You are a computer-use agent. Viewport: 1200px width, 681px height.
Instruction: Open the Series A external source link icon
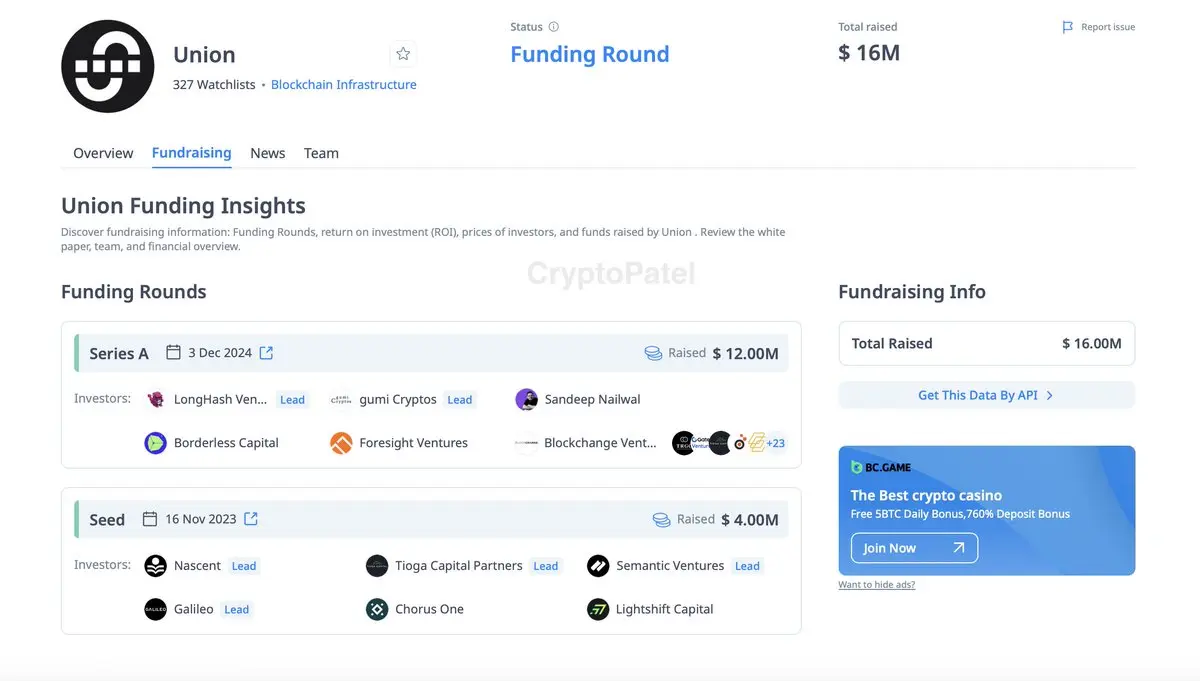267,353
